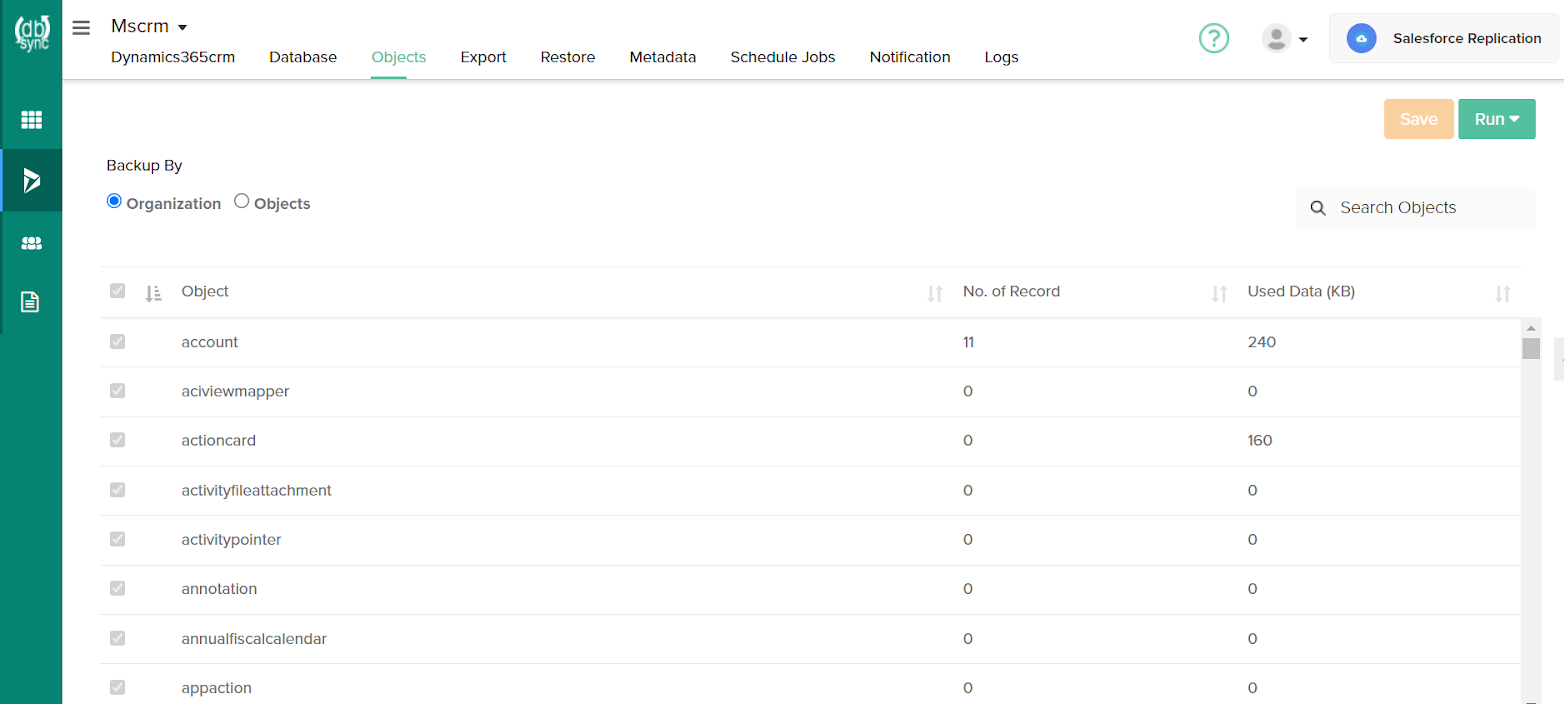
Task: Click the hamburger menu icon
Action: click(81, 28)
